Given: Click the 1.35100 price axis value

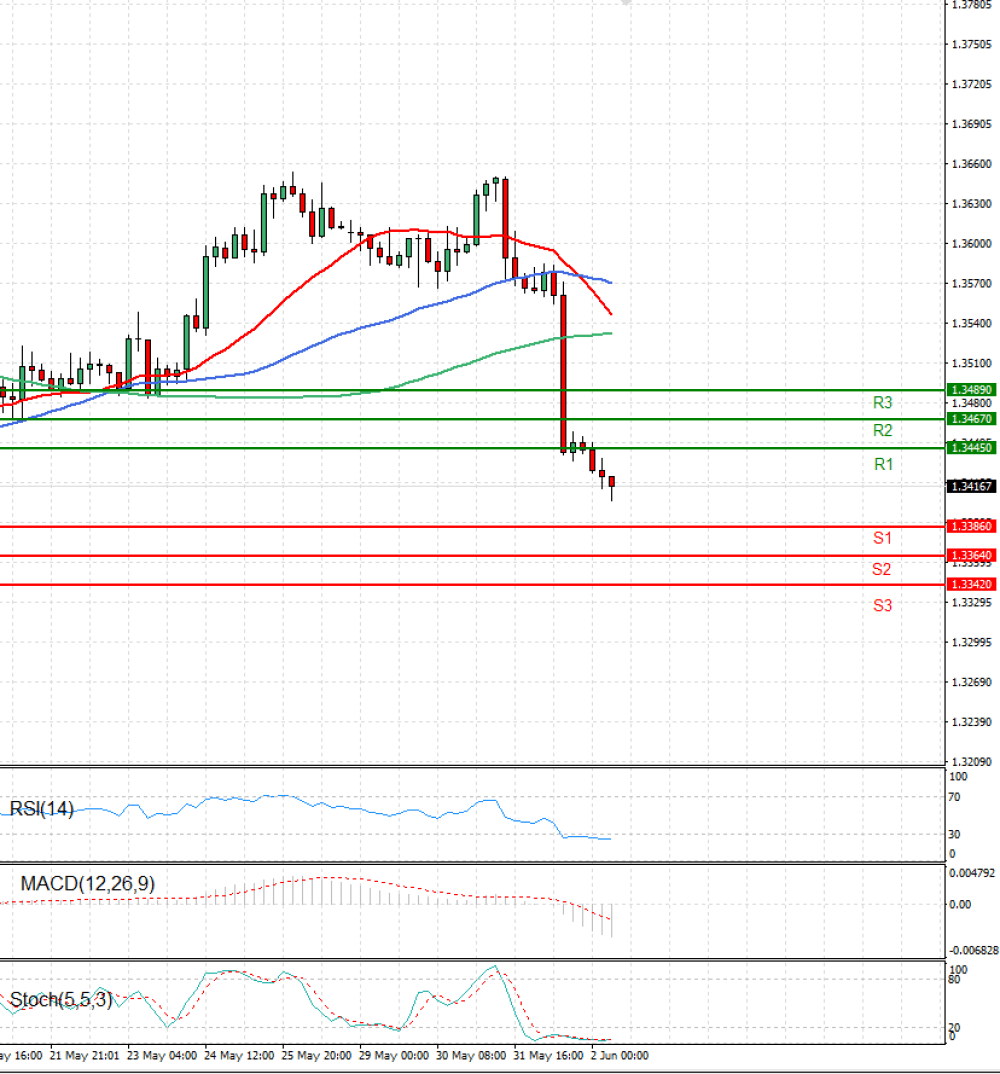Looking at the screenshot, I should [x=972, y=363].
